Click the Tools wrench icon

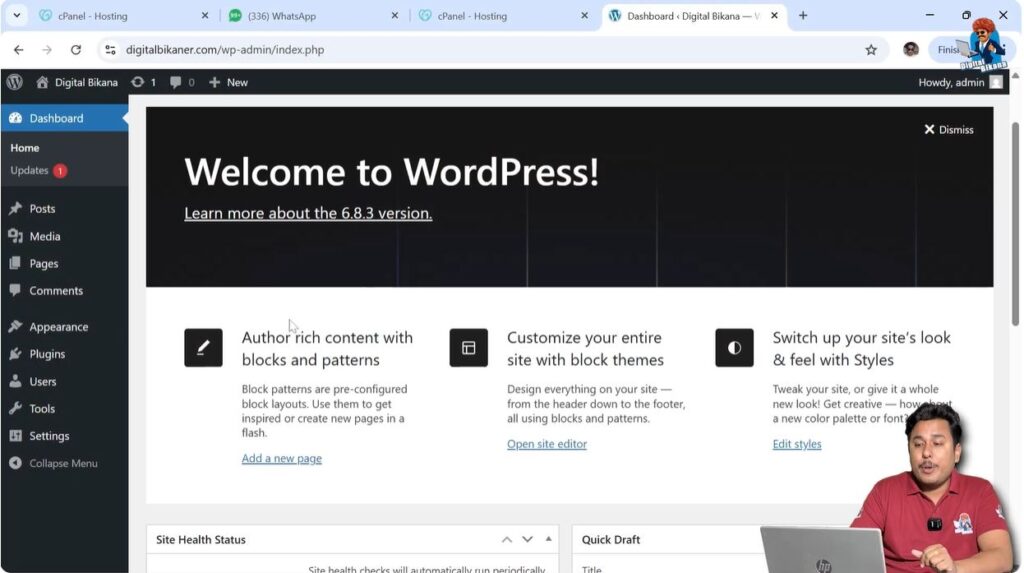(15, 408)
